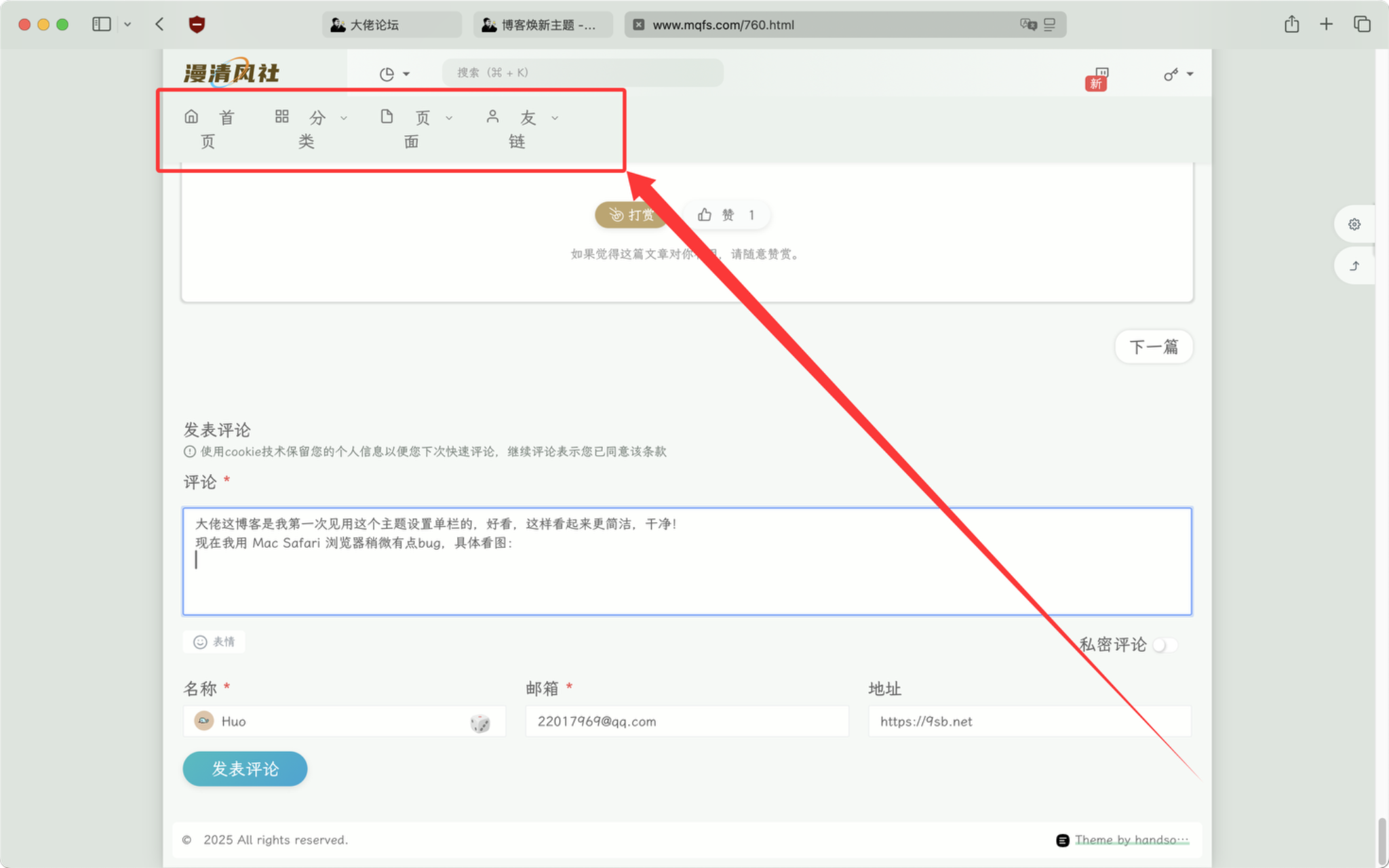Switch to the 大佬论坛 tab

(x=391, y=24)
